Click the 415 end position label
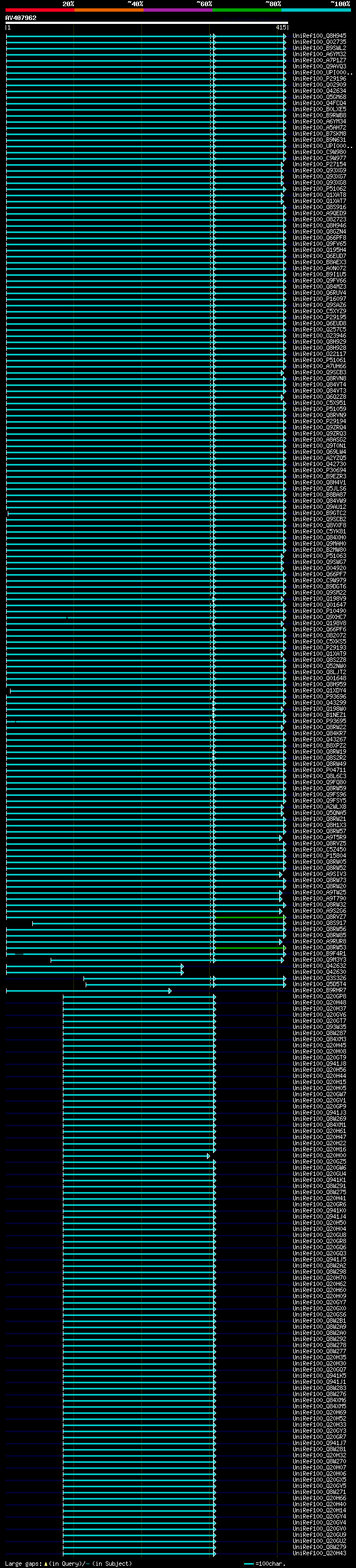Viewport: 356px width, 1568px height. [x=280, y=27]
